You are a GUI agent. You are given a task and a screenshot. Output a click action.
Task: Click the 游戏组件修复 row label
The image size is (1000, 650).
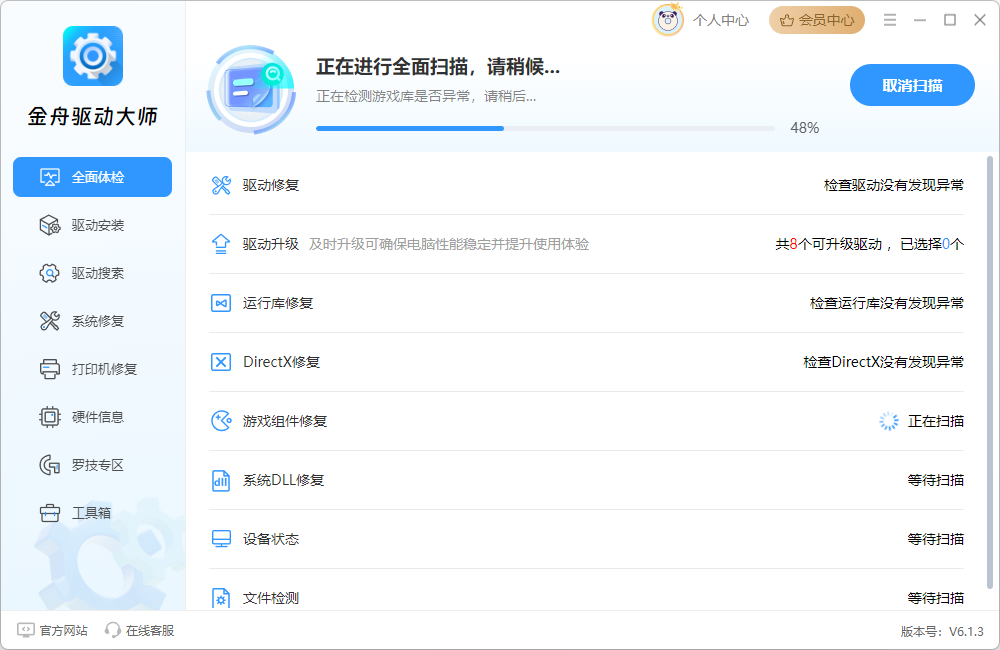pyautogui.click(x=285, y=421)
